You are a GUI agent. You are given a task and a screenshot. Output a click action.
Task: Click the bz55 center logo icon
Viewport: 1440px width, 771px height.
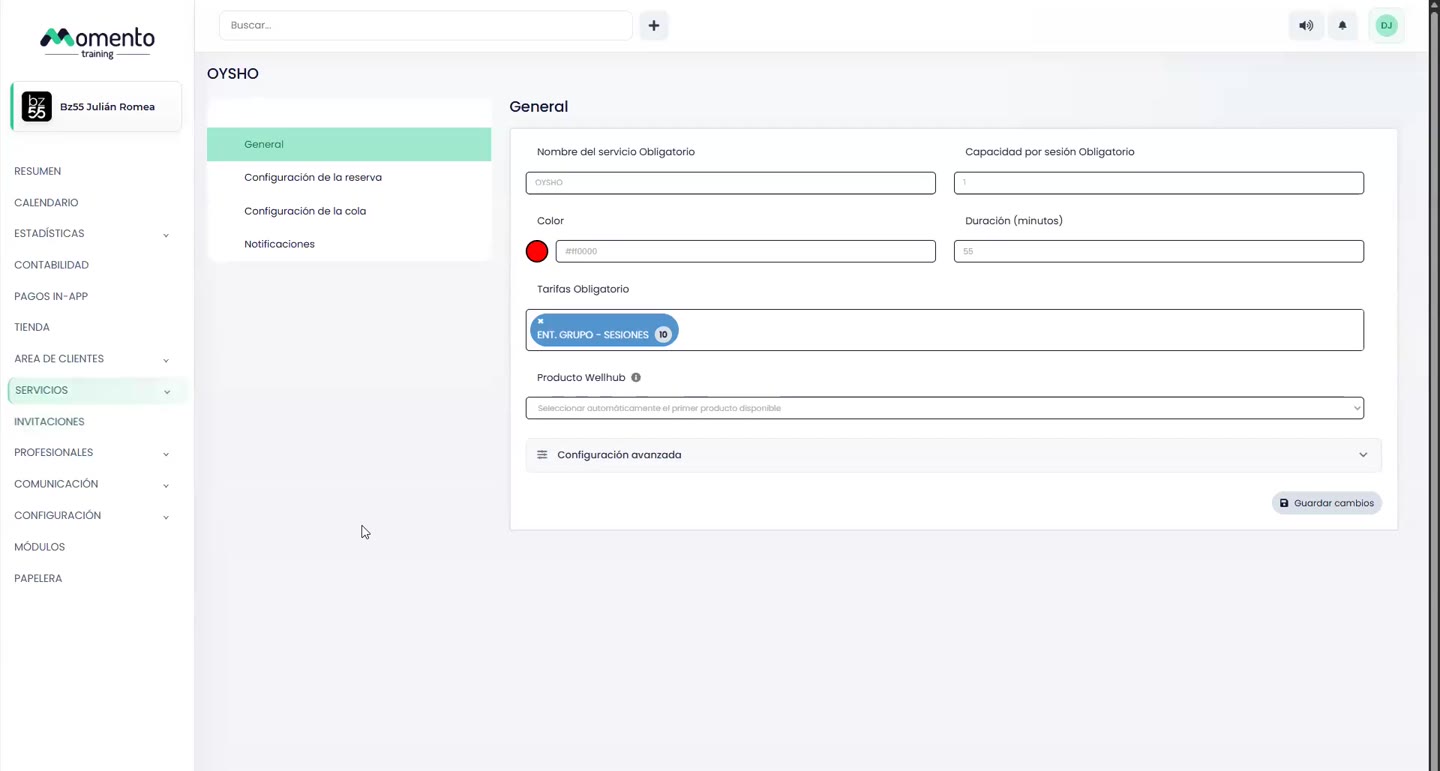(x=37, y=107)
